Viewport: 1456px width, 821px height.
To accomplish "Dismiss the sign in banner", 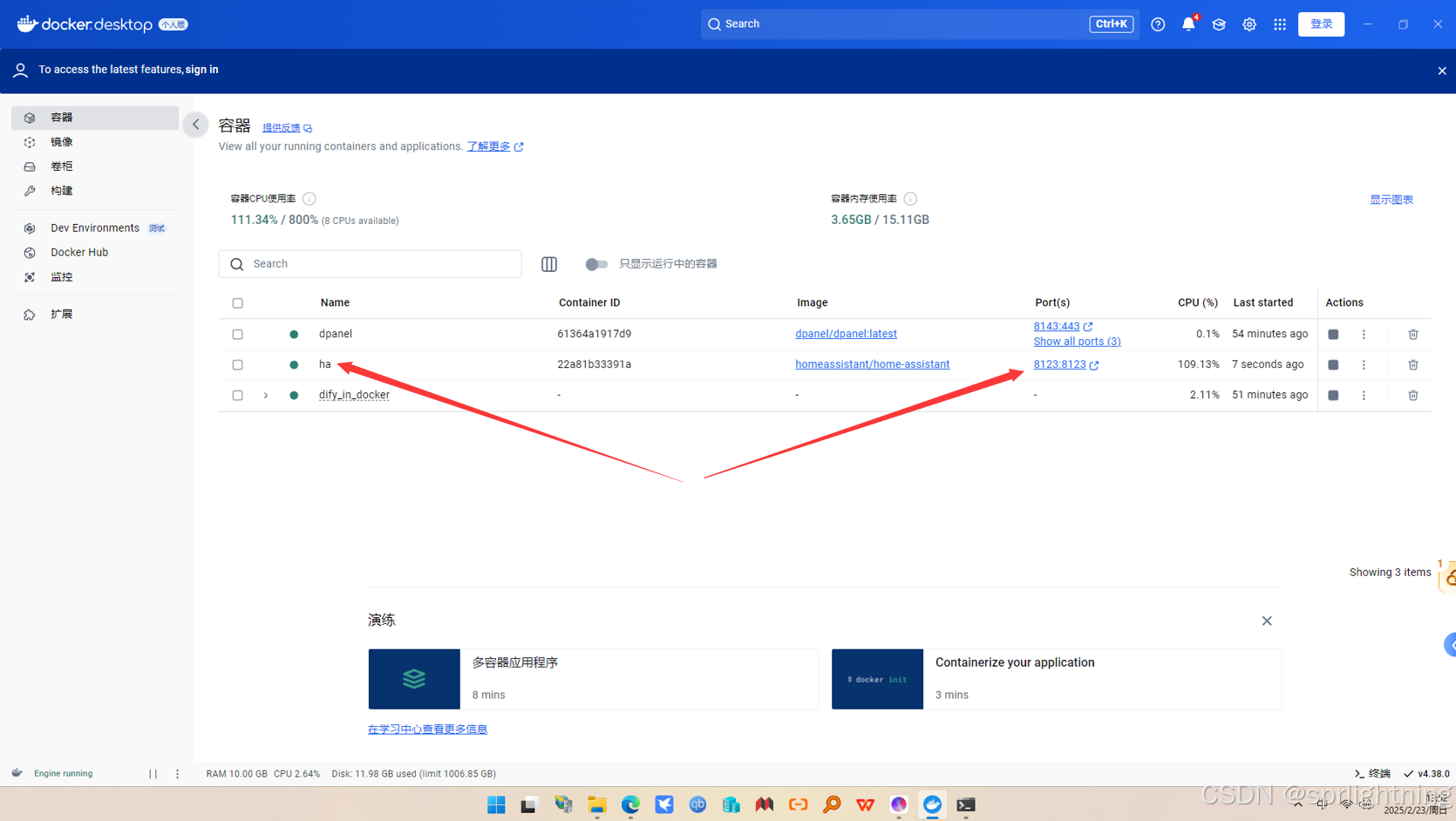I will 1442,71.
